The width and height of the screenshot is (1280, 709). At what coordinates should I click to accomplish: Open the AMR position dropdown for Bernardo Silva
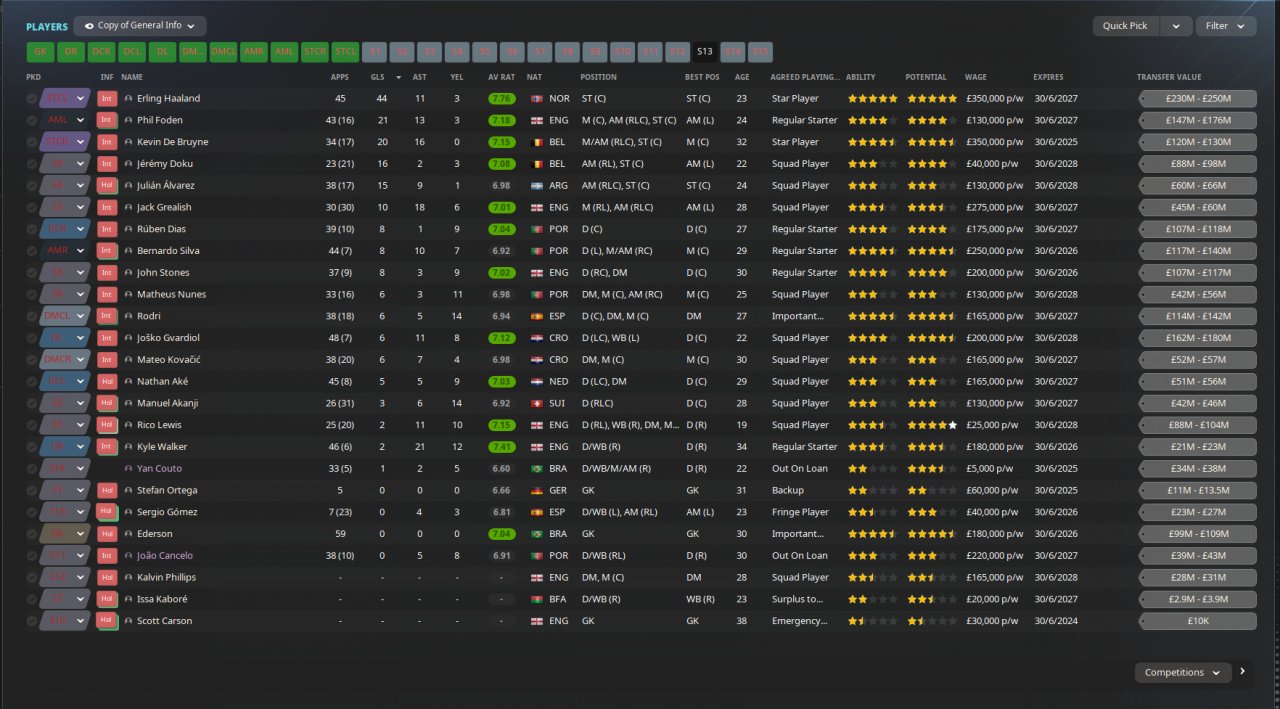64,251
